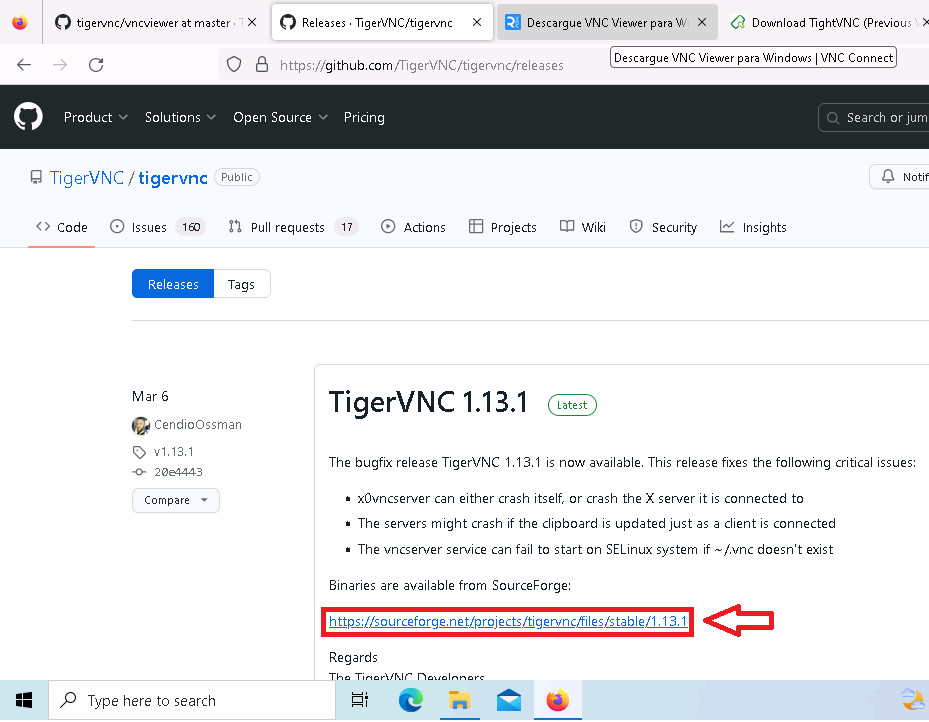Show site security via the padlock icon
This screenshot has height=722, width=929.
(262, 64)
